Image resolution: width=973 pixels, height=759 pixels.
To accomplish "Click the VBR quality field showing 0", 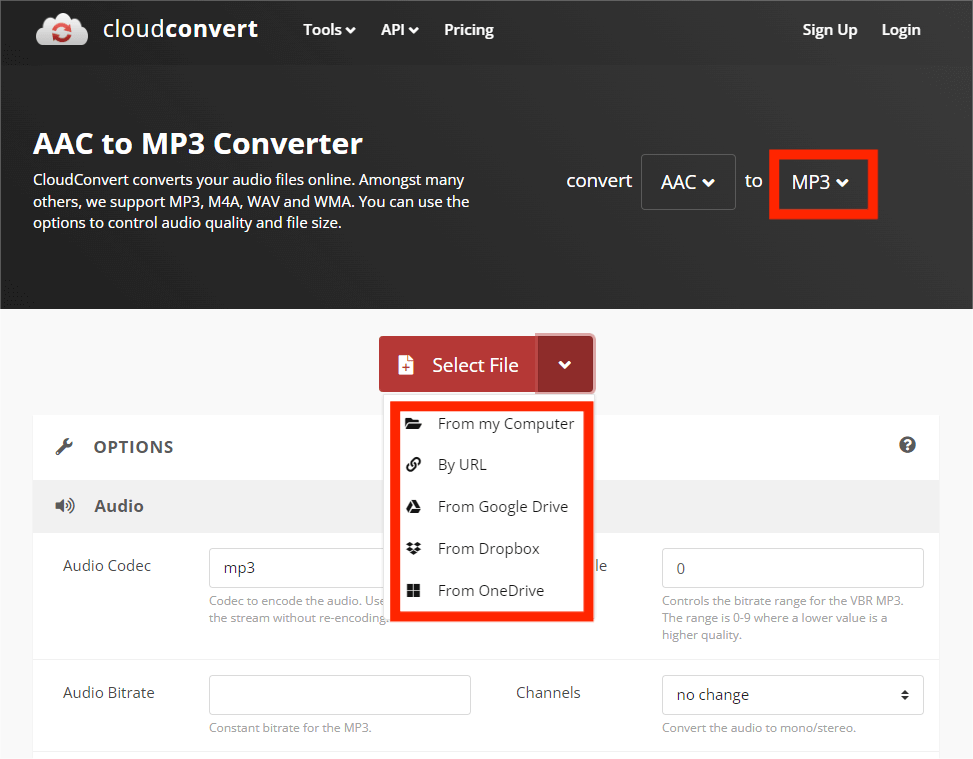I will point(792,568).
